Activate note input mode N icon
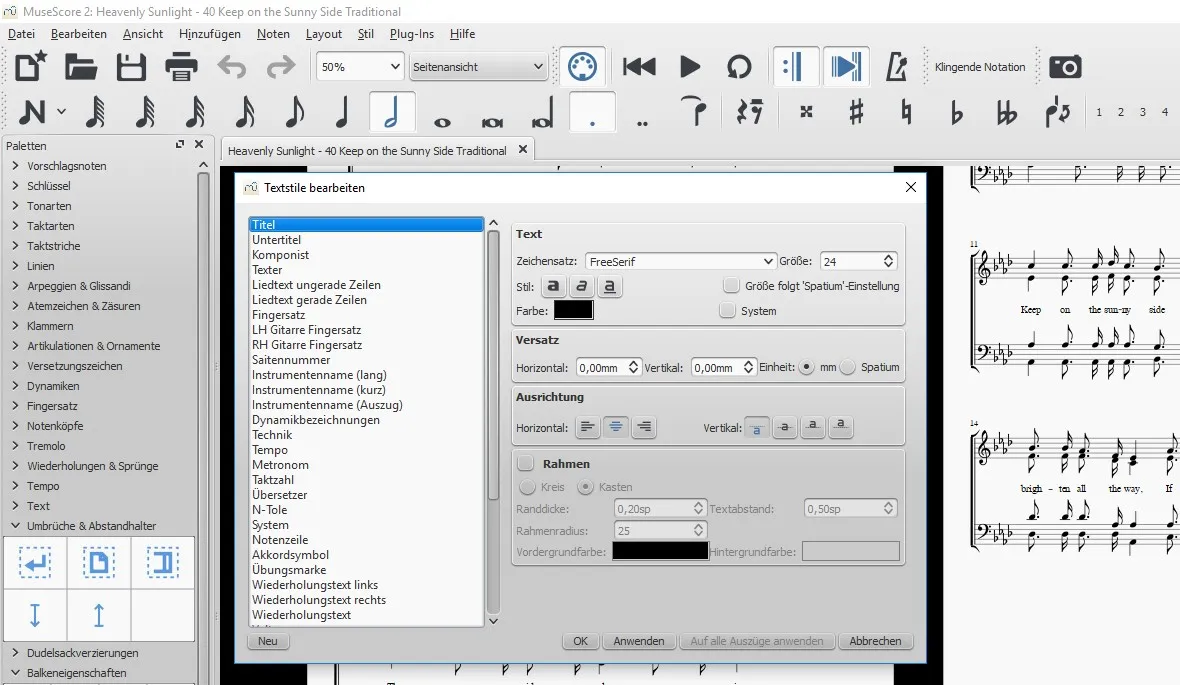 pos(32,112)
